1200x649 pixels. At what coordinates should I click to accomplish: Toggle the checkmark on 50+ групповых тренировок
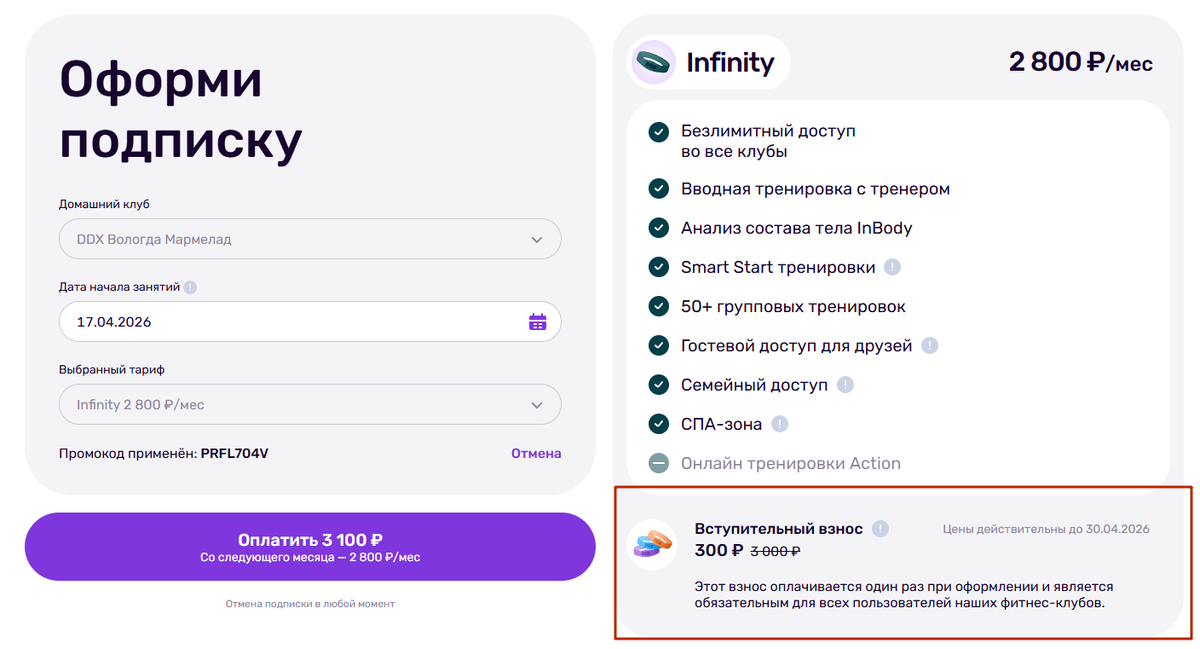pos(658,306)
